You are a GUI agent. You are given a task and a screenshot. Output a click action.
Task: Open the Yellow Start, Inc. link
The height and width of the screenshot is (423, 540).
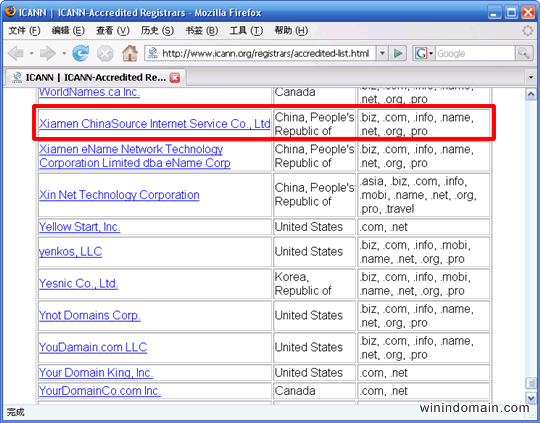[x=80, y=227]
